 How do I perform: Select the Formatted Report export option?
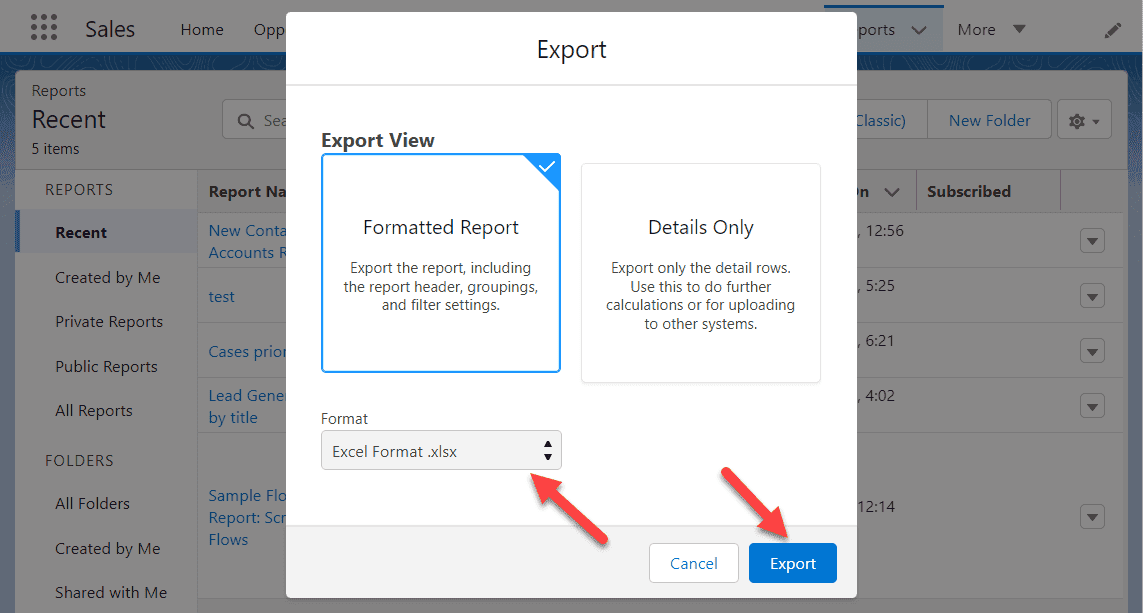tap(441, 263)
